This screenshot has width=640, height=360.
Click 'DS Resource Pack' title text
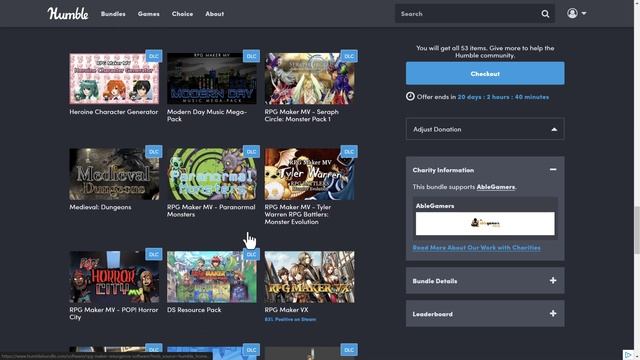[x=194, y=310]
